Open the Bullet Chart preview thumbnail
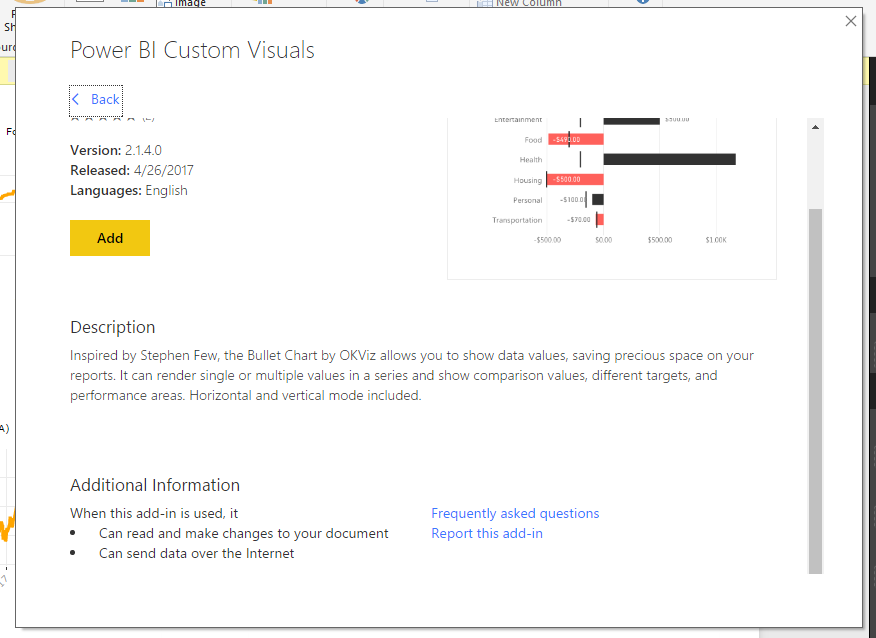 (x=612, y=198)
